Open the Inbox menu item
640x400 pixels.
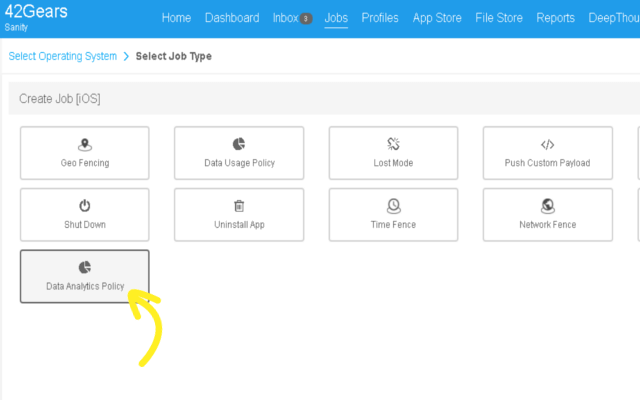[285, 18]
